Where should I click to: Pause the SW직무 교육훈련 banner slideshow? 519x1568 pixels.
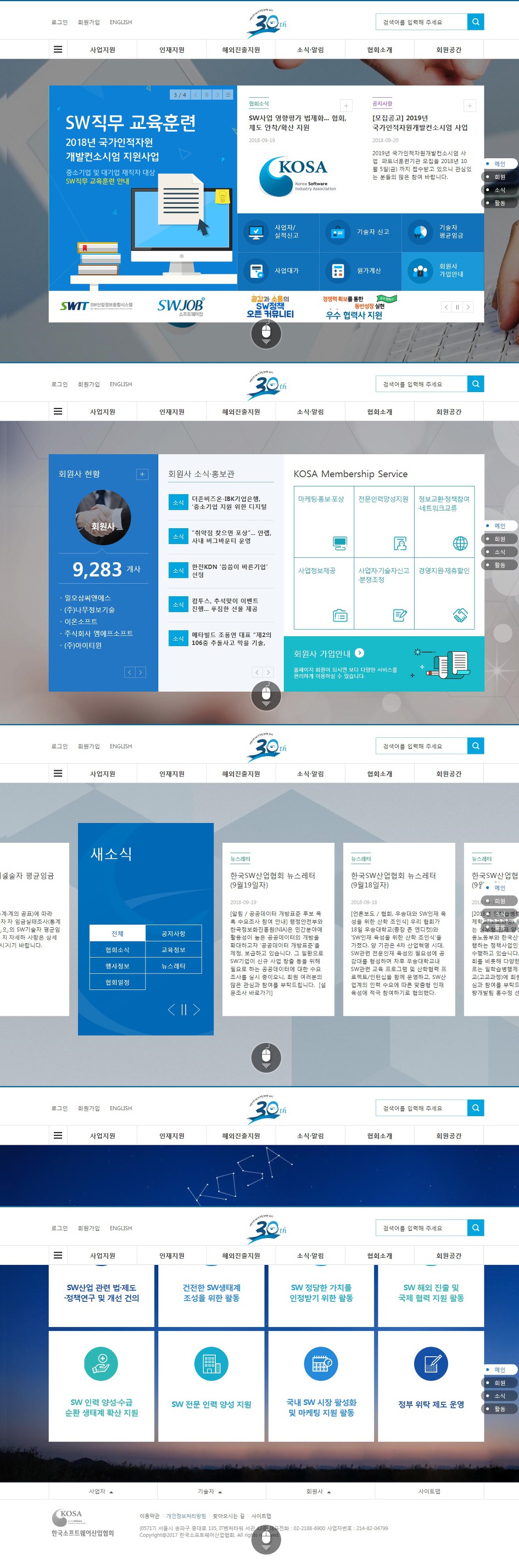[x=207, y=94]
